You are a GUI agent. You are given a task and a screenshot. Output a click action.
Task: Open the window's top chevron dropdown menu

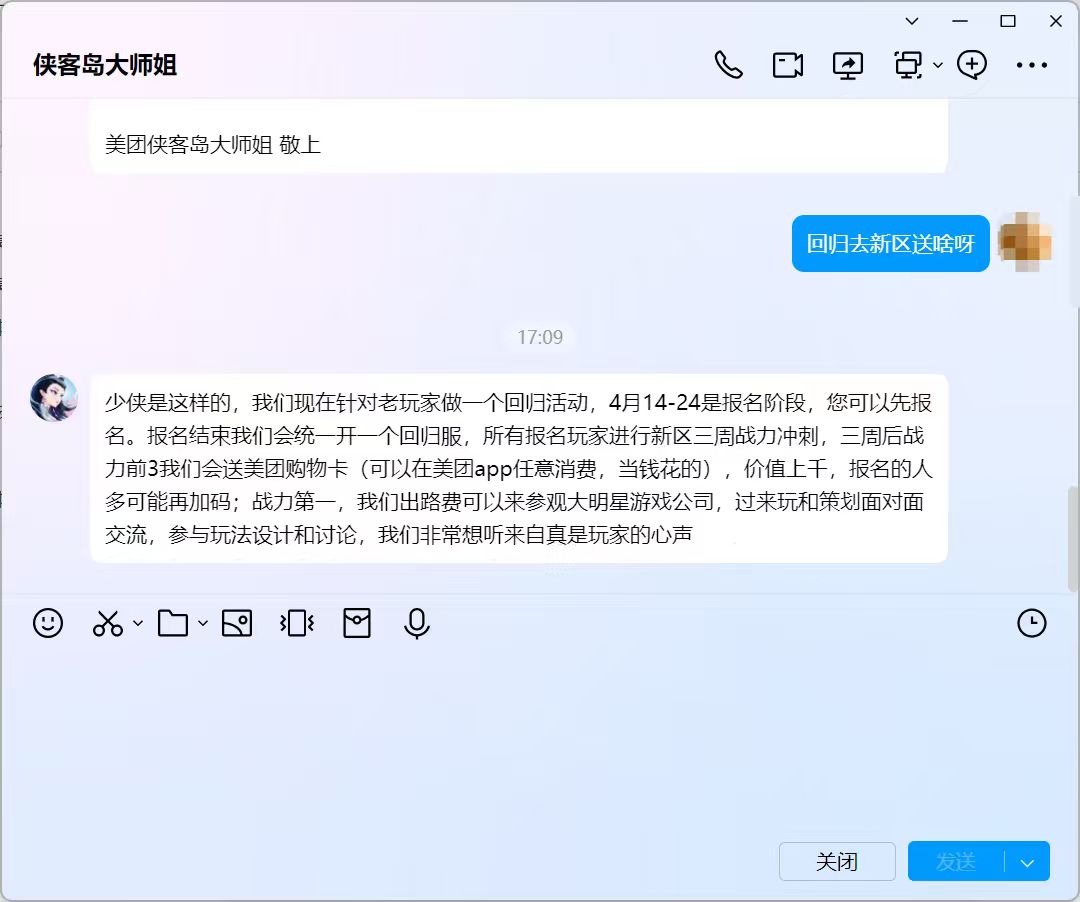point(912,21)
